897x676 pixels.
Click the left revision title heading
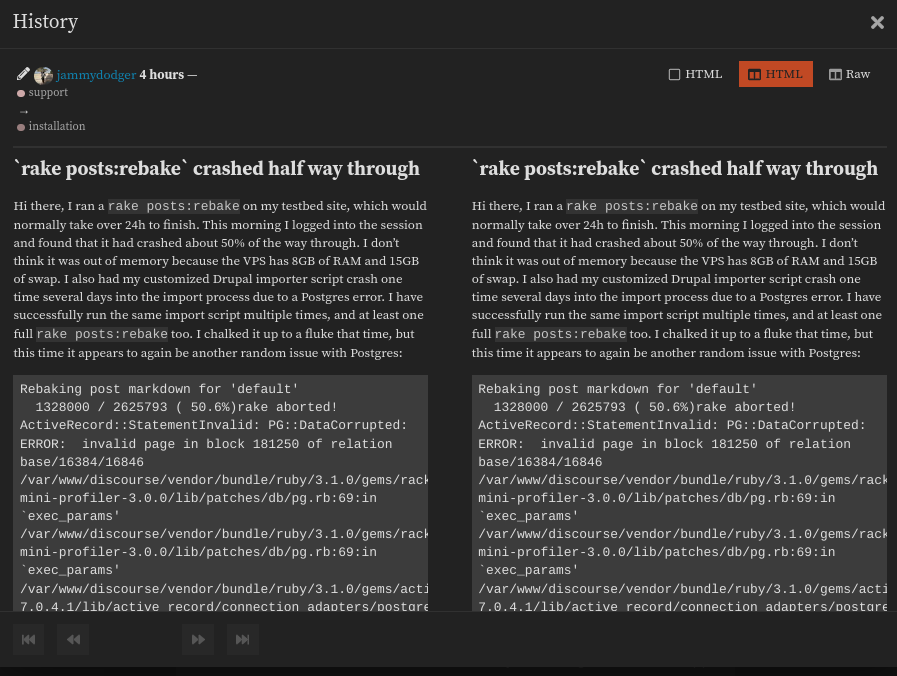(x=216, y=169)
